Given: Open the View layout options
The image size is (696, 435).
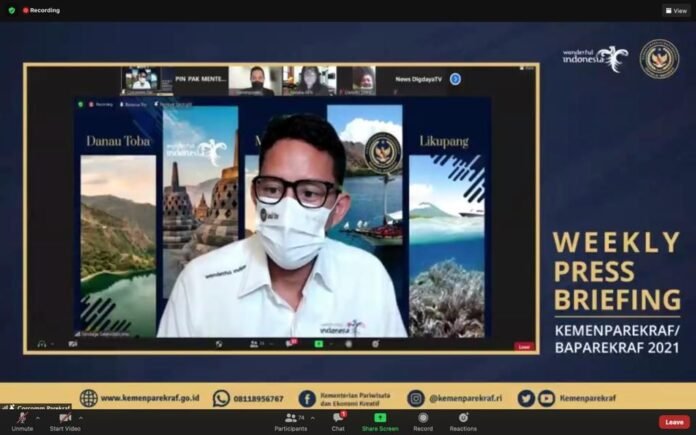Looking at the screenshot, I should [676, 11].
